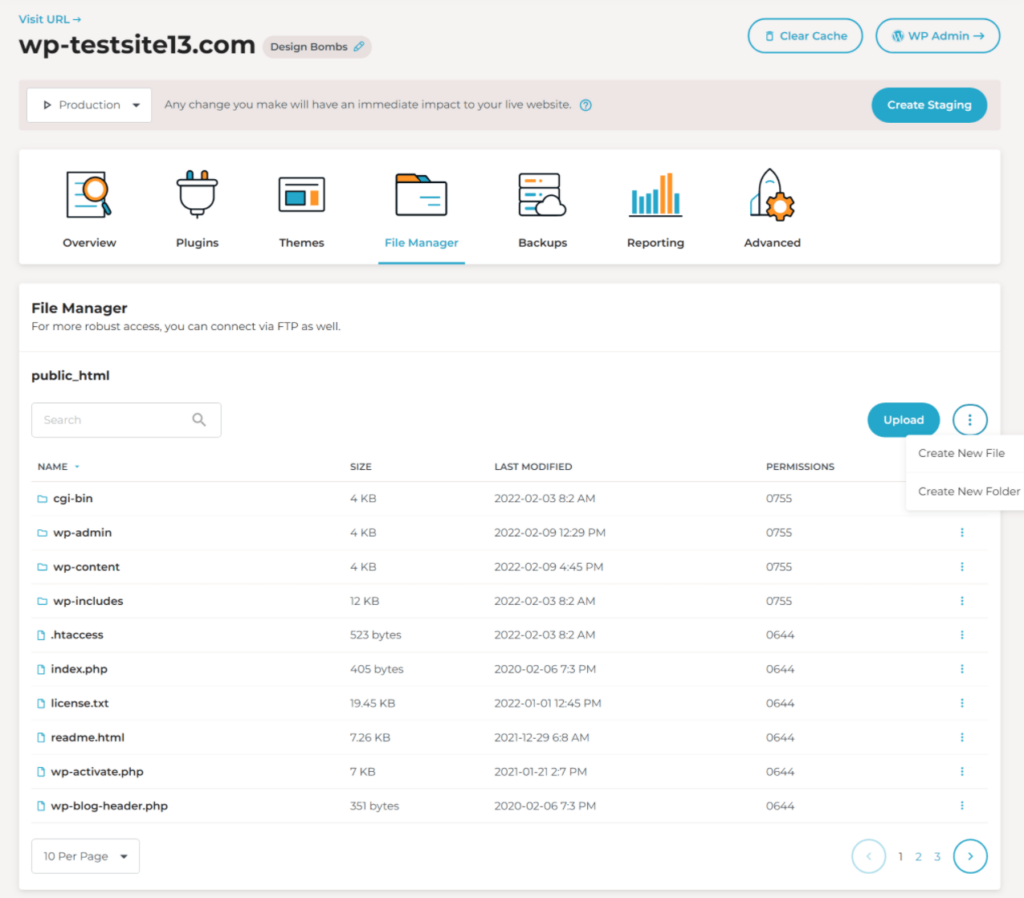Image resolution: width=1024 pixels, height=898 pixels.
Task: Open the Overview section icon
Action: click(89, 195)
